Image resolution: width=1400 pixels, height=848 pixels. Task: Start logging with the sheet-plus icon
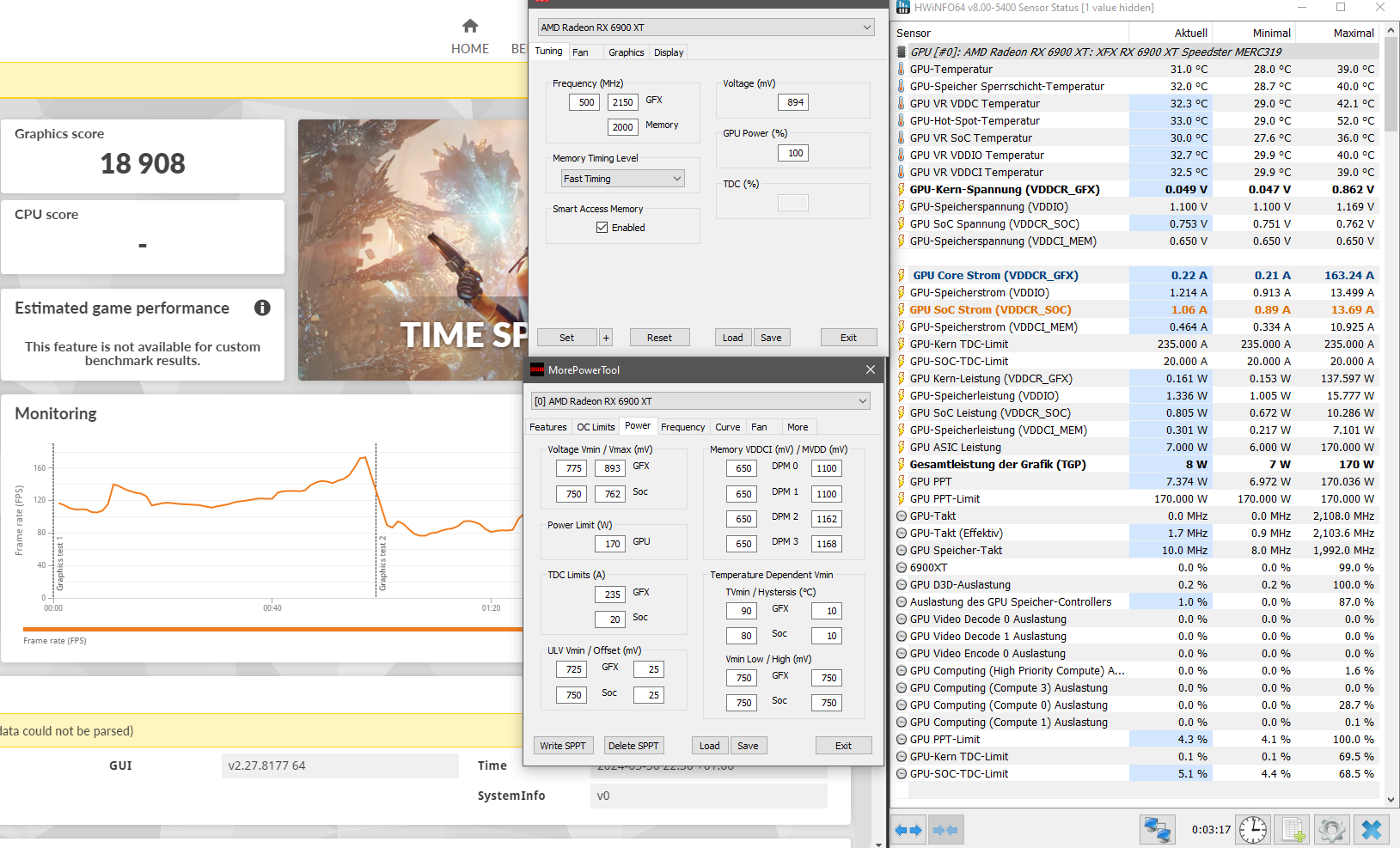click(1293, 830)
